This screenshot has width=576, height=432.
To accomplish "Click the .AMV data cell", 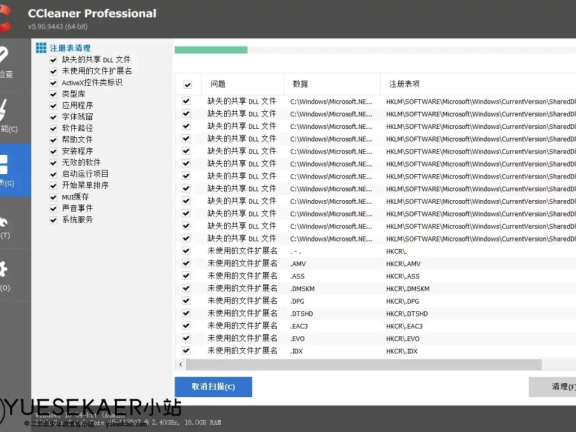I will click(x=298, y=264).
